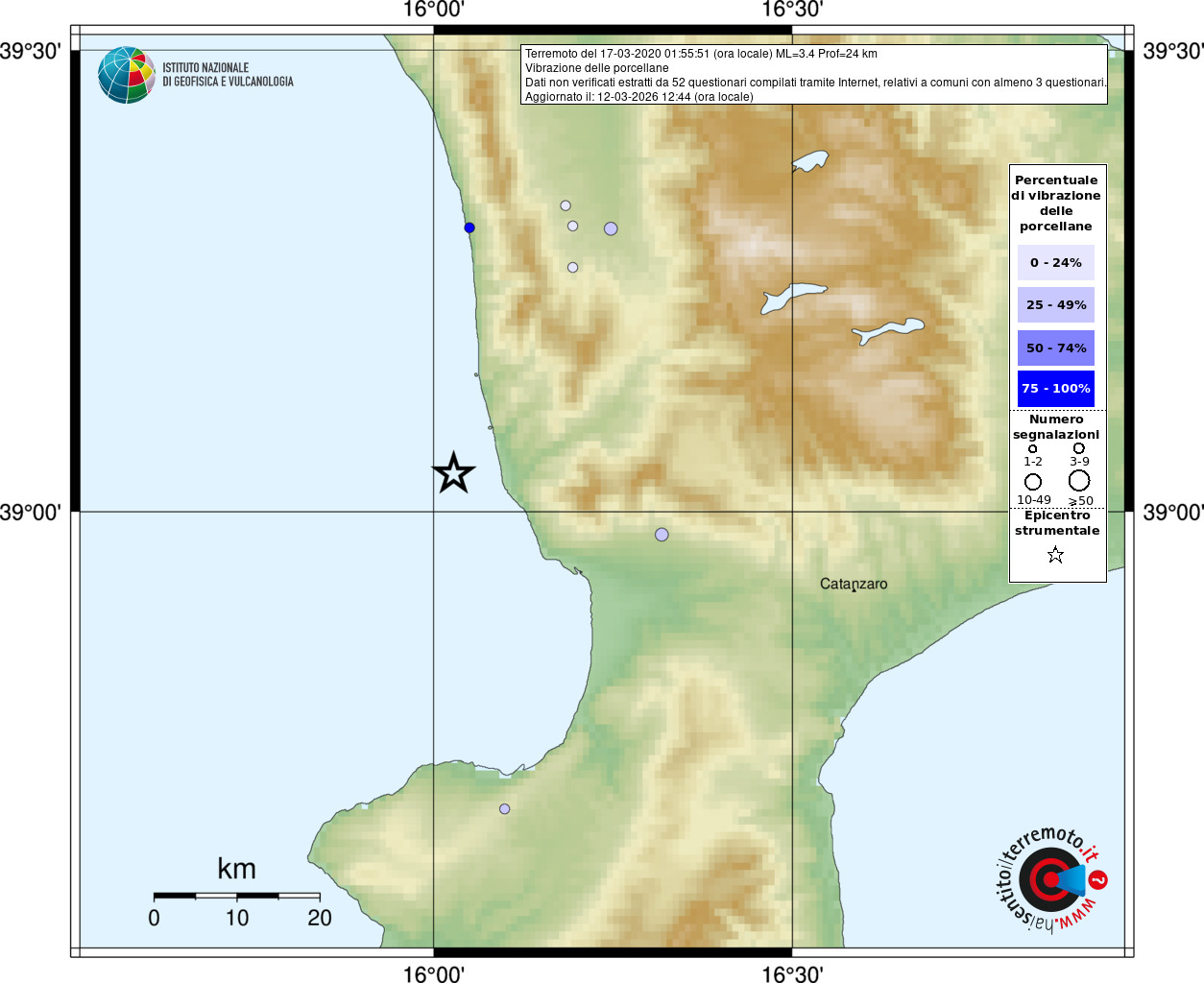
Task: Click the largest circle in the northern cluster
Action: [x=611, y=228]
